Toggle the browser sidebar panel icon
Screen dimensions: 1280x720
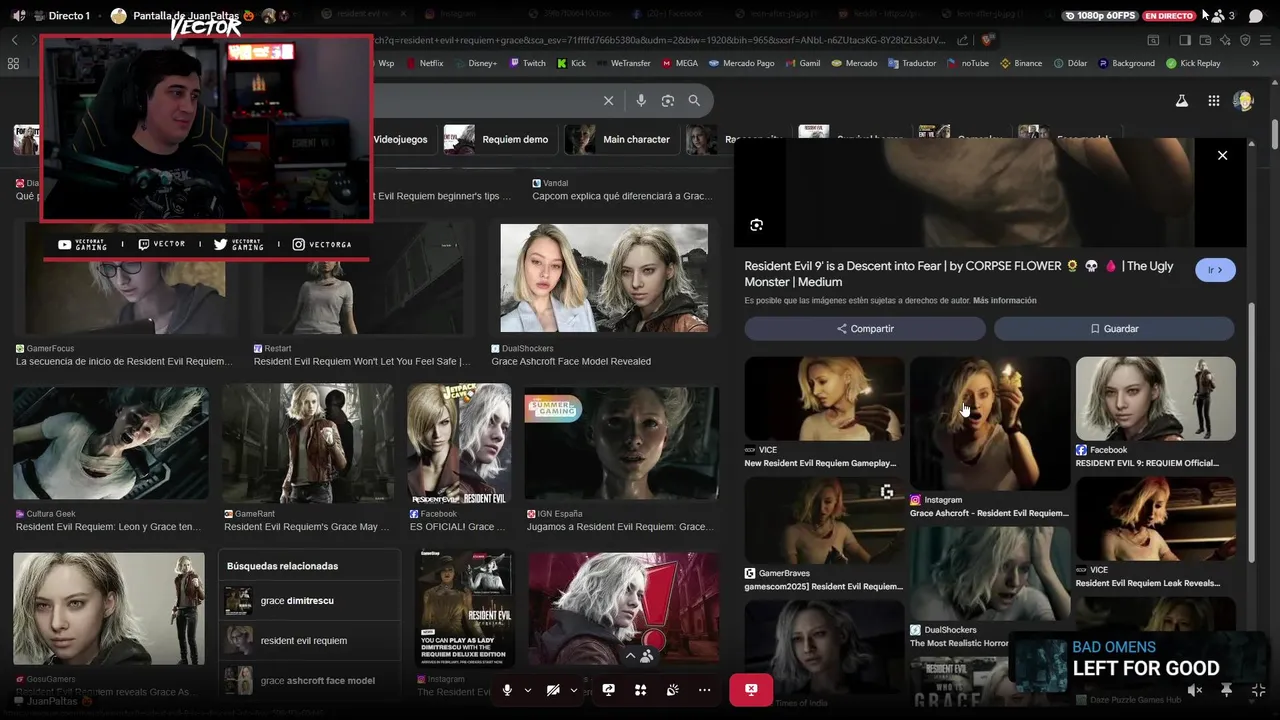pyautogui.click(x=1185, y=40)
